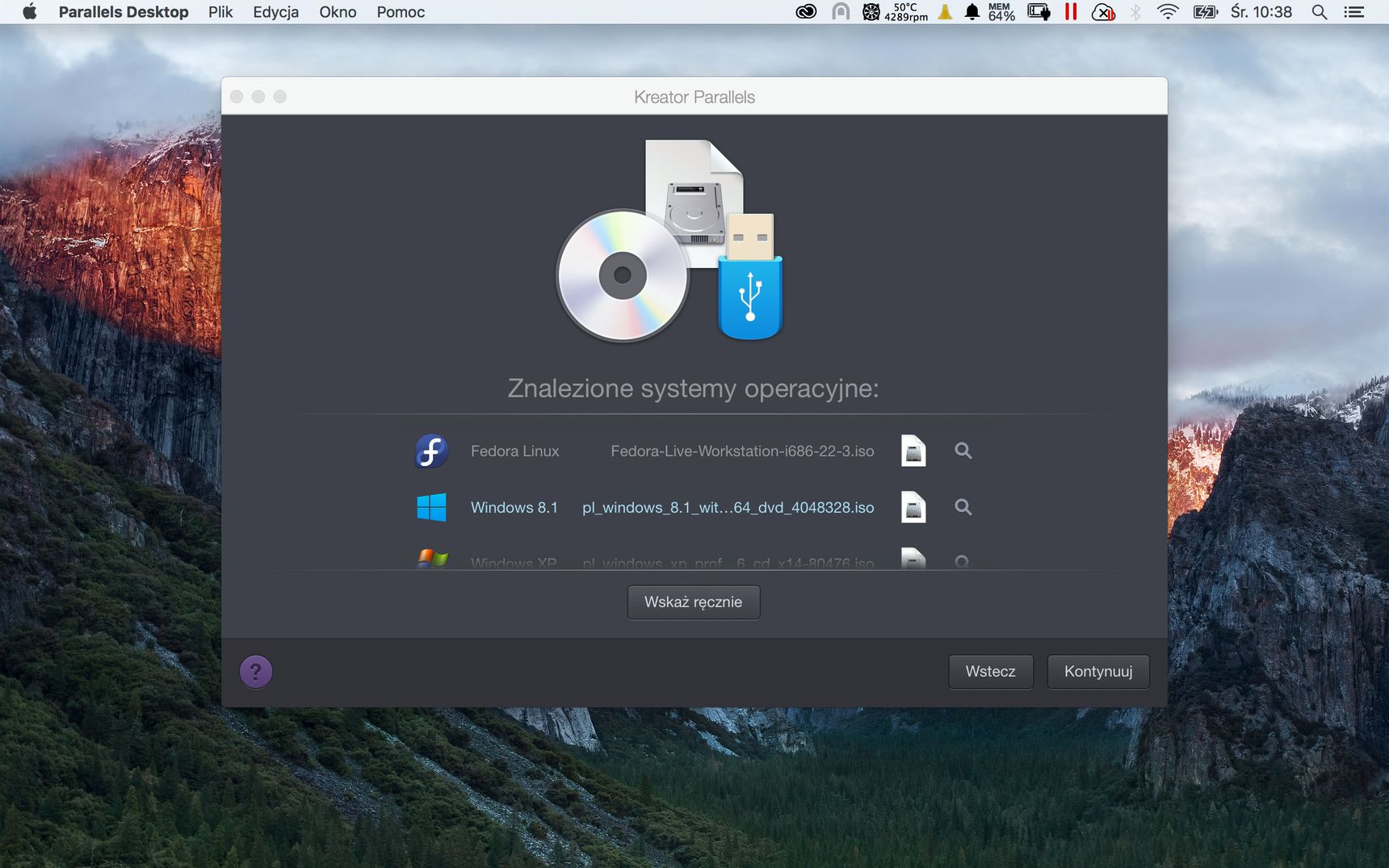The image size is (1389, 868).
Task: Click the Windows 8.1 logo icon
Action: point(432,507)
